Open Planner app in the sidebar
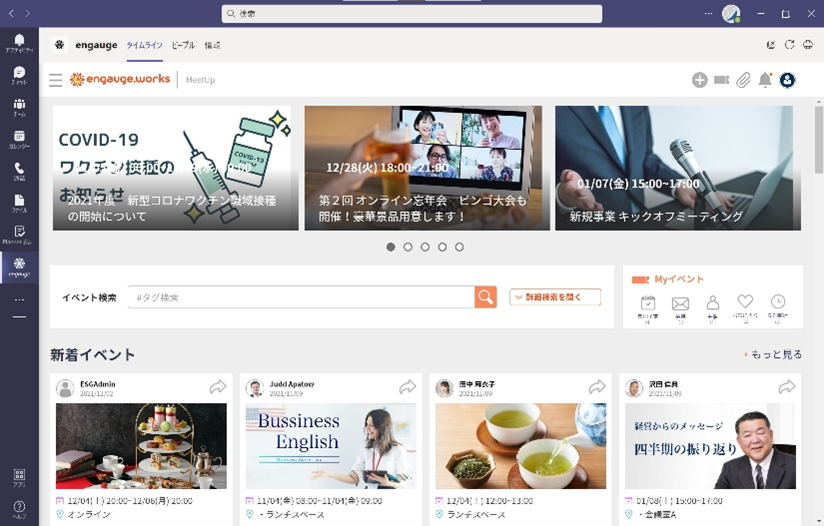Image resolution: width=824 pixels, height=526 pixels. pos(19,235)
